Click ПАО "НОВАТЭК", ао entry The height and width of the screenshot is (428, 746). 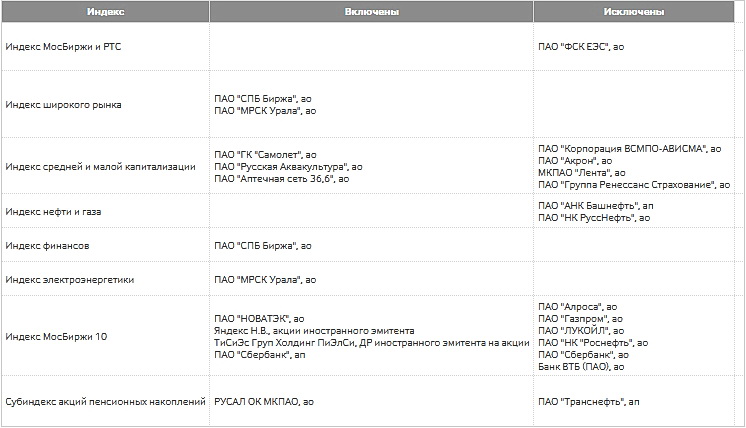pyautogui.click(x=259, y=319)
